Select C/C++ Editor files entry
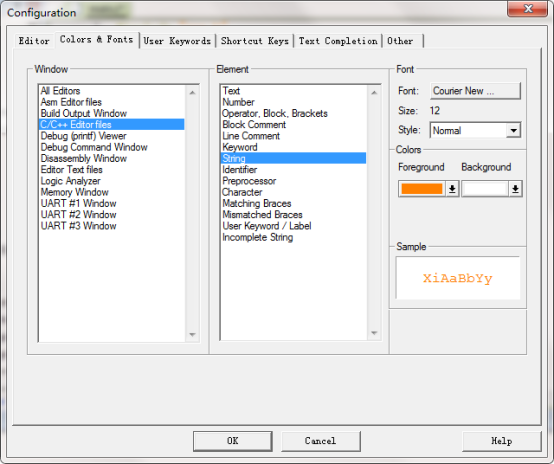Image resolution: width=554 pixels, height=464 pixels. 111,124
